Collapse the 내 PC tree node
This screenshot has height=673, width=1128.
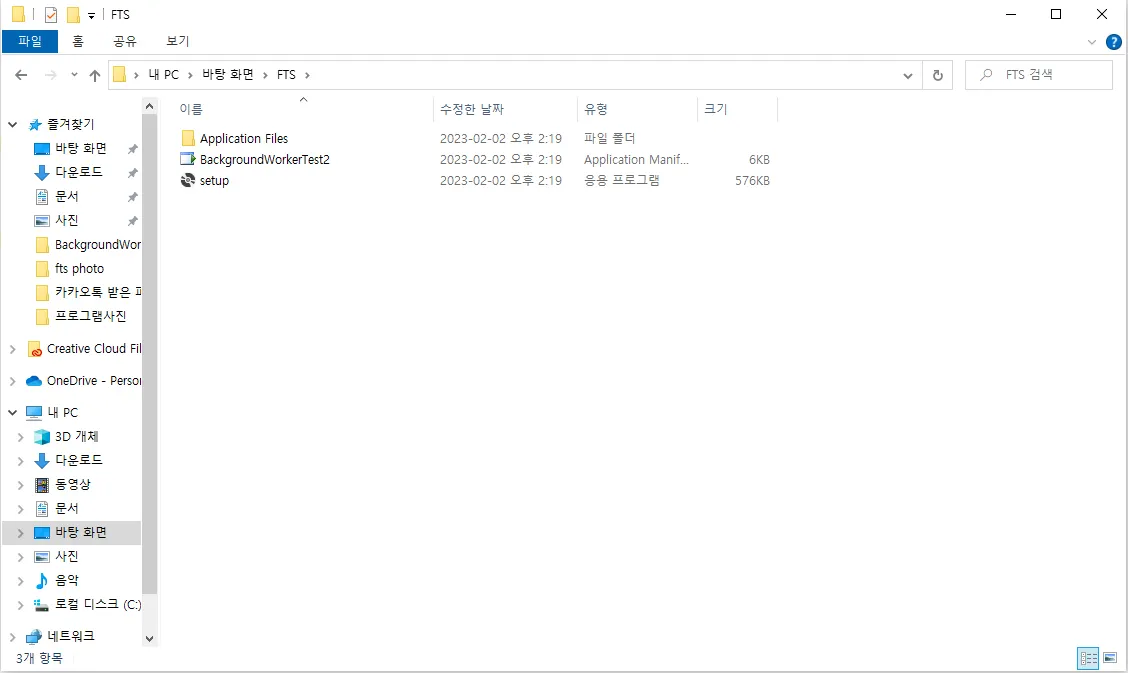click(12, 412)
